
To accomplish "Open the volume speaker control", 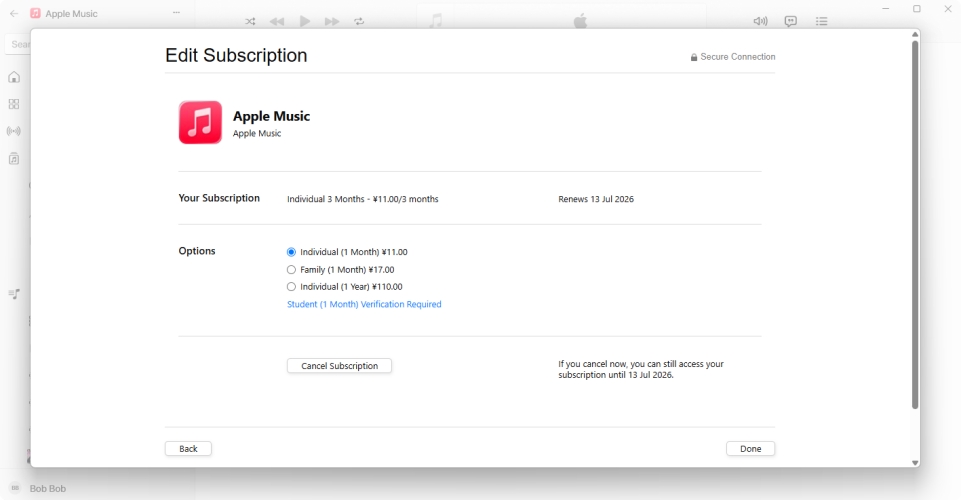I will pyautogui.click(x=760, y=21).
